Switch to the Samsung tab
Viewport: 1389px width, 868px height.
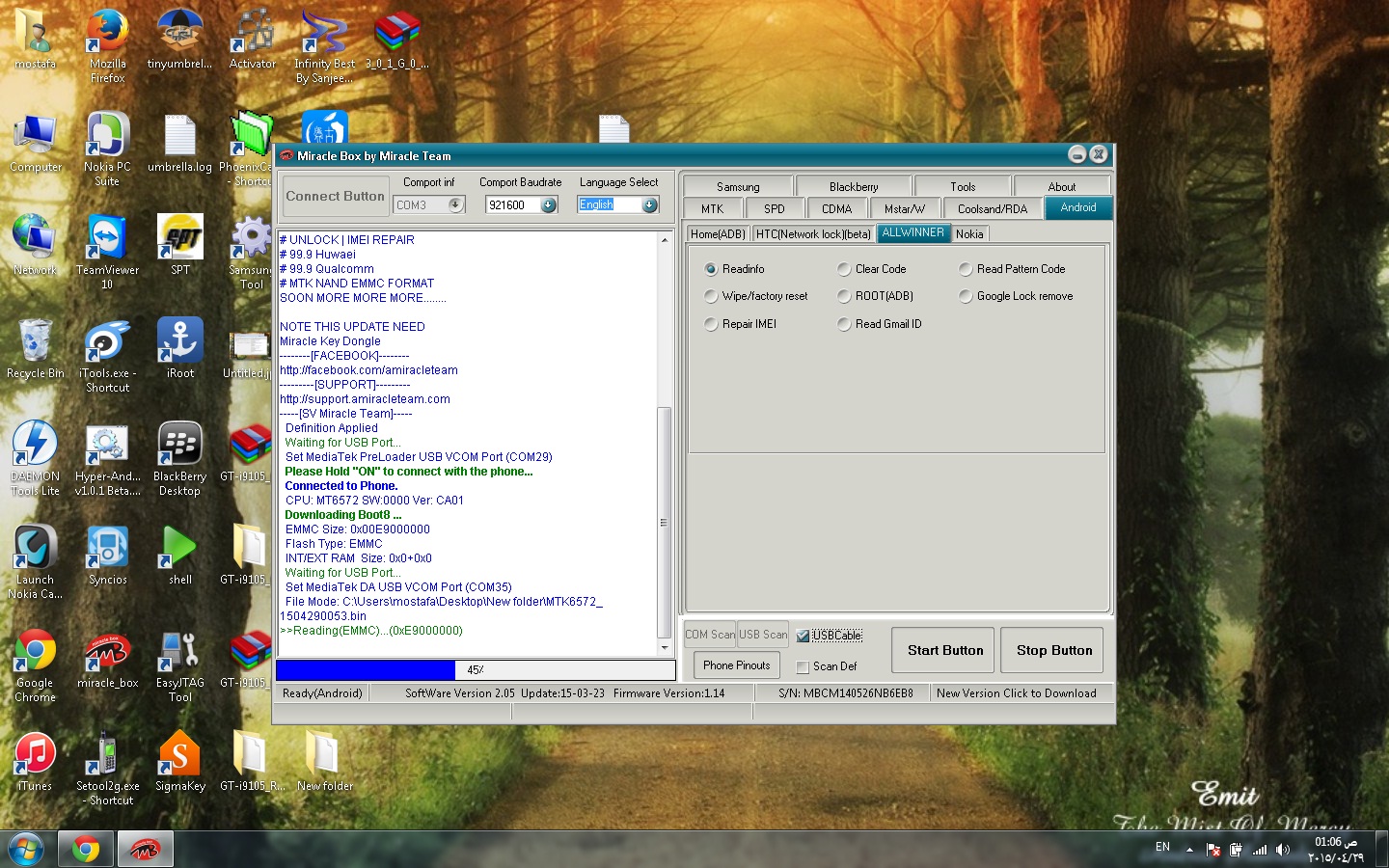coord(738,186)
